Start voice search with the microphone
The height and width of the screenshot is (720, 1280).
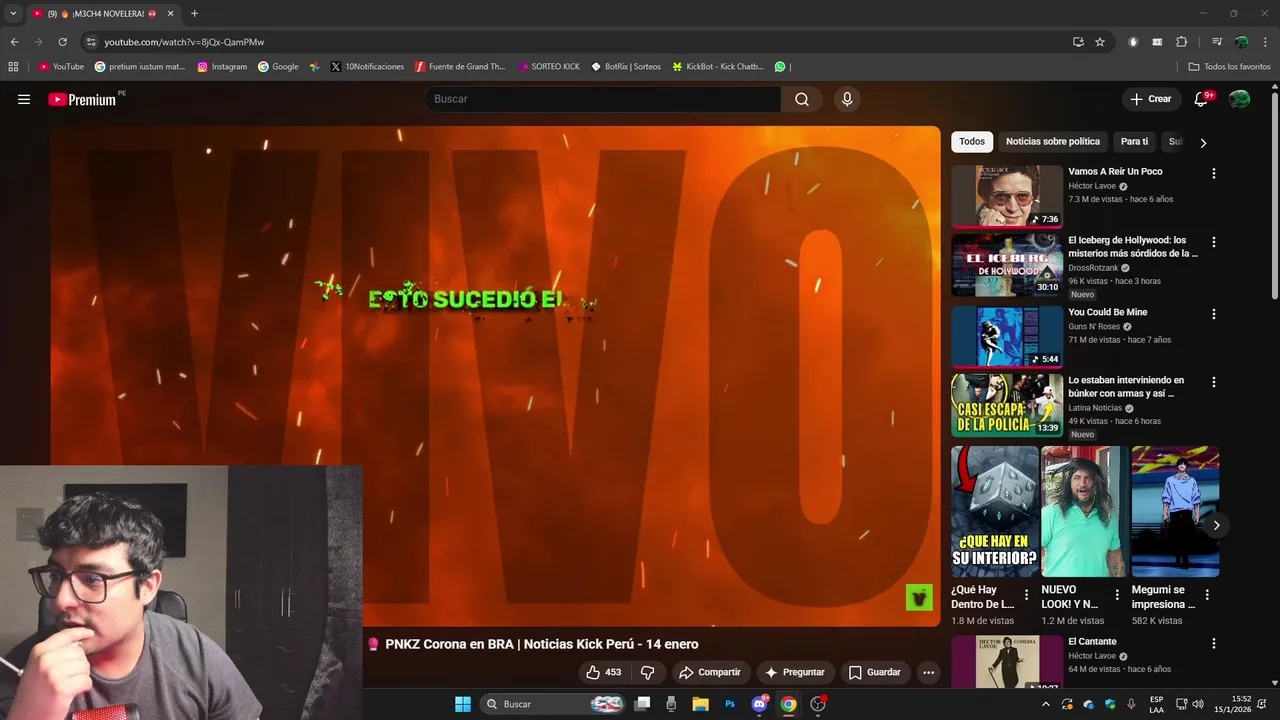pos(847,99)
